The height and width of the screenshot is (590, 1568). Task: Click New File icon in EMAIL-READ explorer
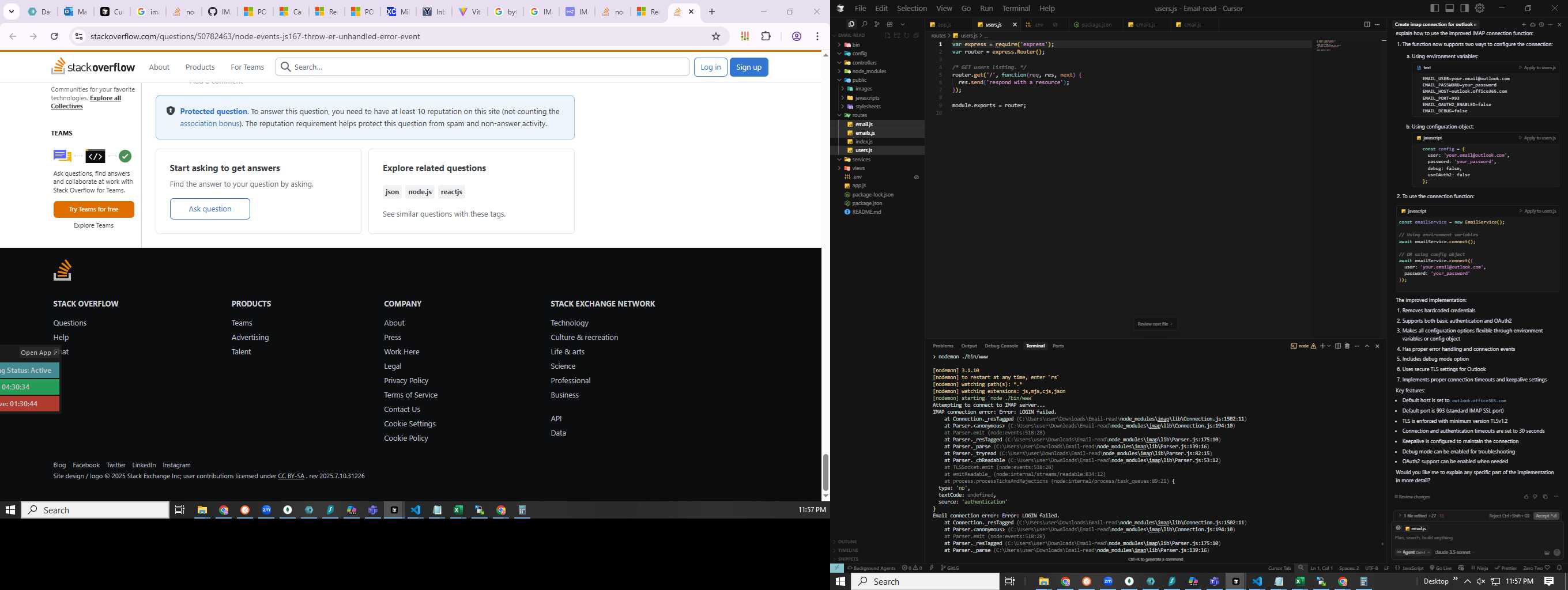(x=888, y=35)
